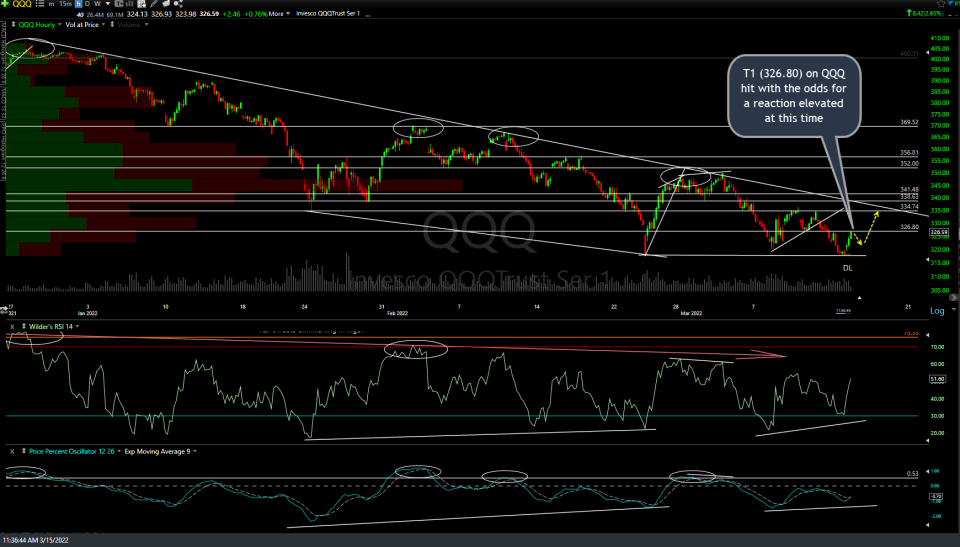Click the 11:36:44 AM 3/15/2022 timestamp
This screenshot has width=960, height=547.
pyautogui.click(x=36, y=540)
